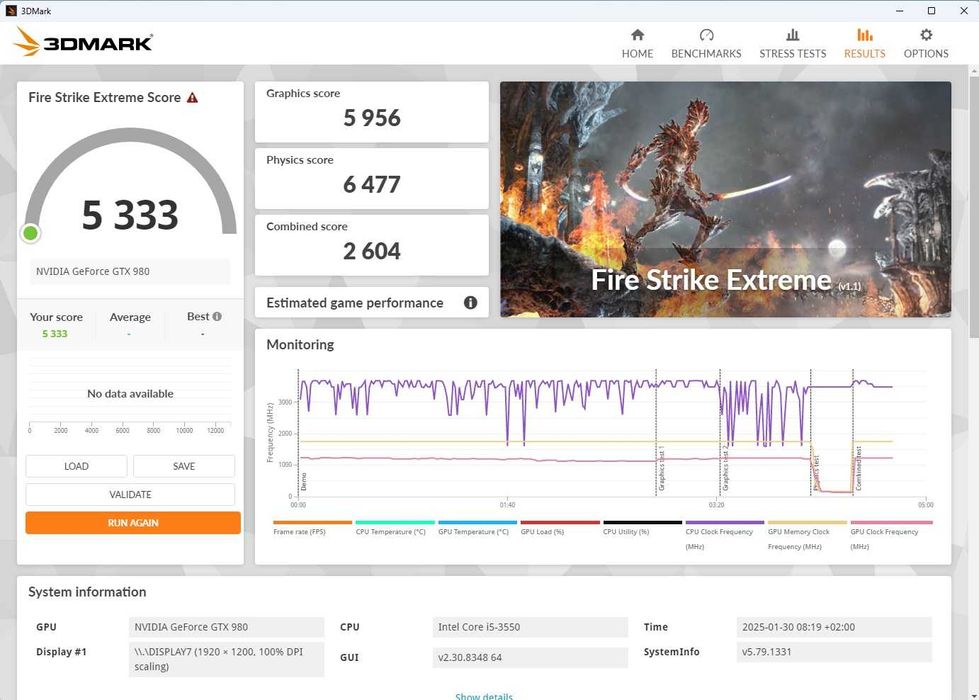Click the No data available text
The image size is (979, 700).
[130, 394]
